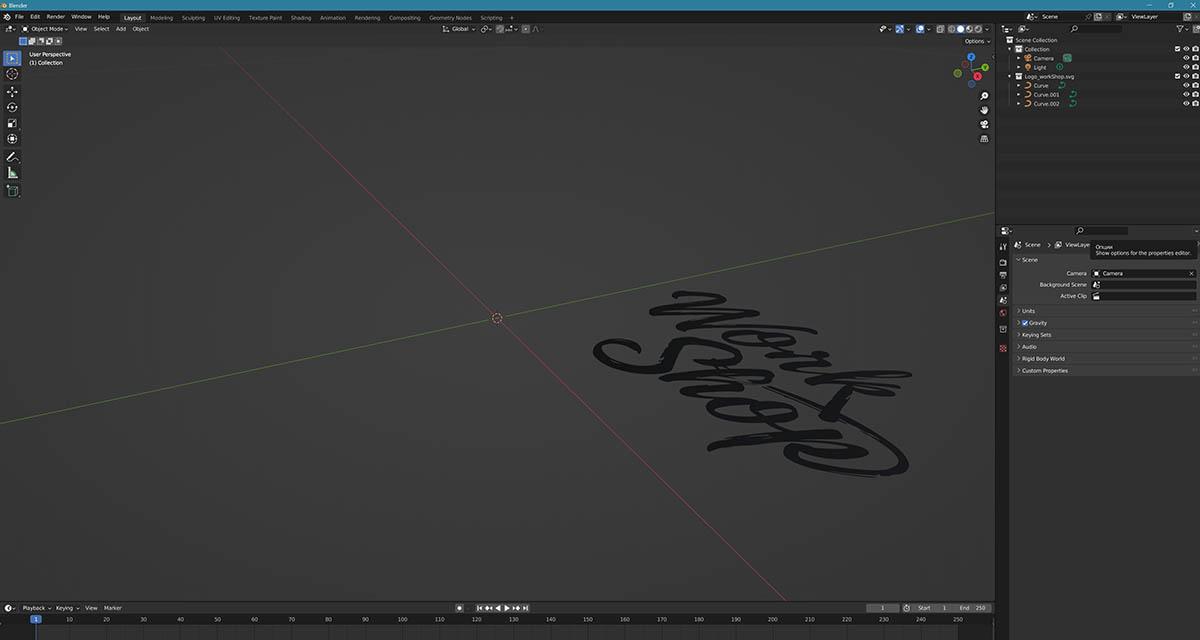Screen dimensions: 1200x640
Task: Open the Render menu
Action: coord(56,17)
